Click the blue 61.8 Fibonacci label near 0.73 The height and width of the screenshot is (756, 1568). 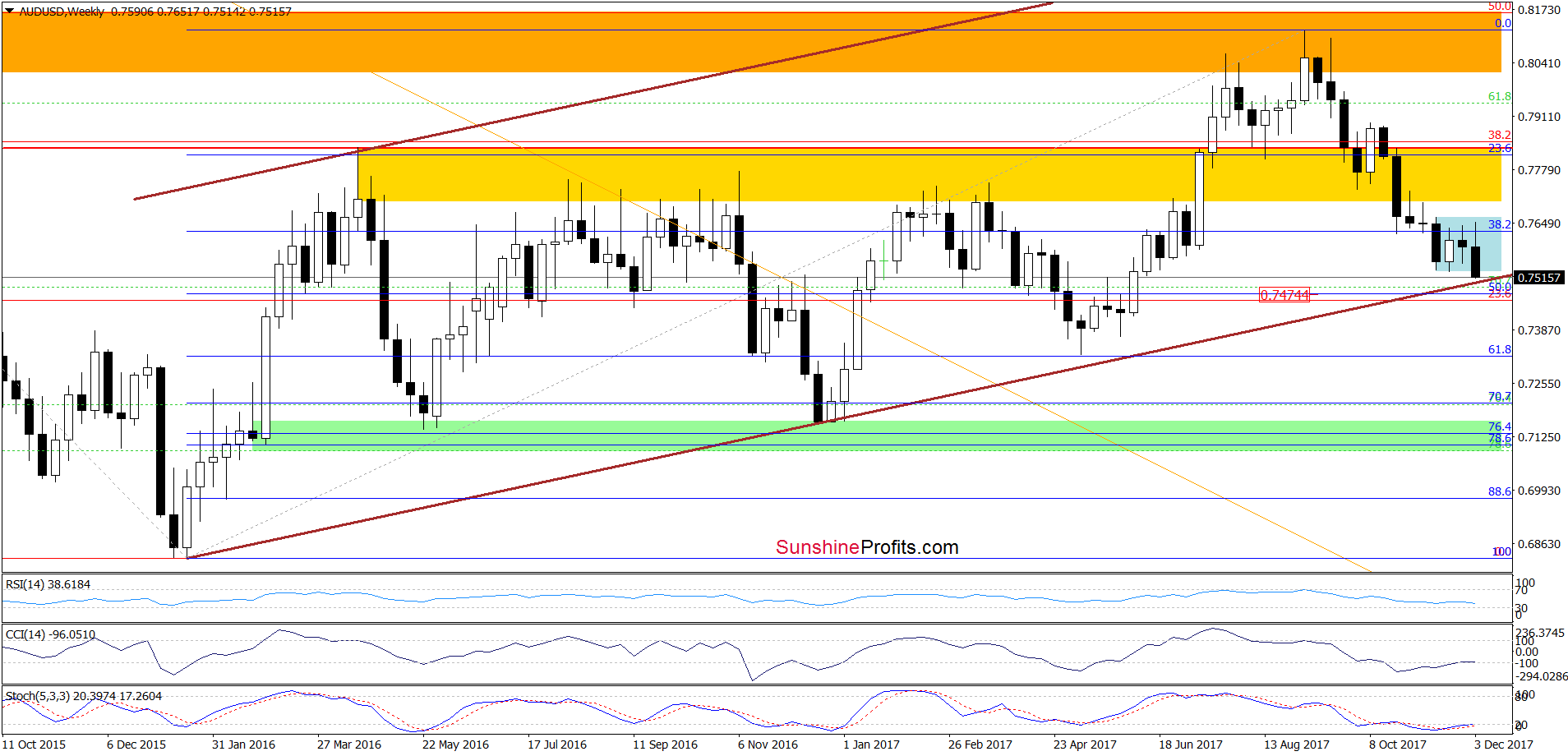(1500, 349)
